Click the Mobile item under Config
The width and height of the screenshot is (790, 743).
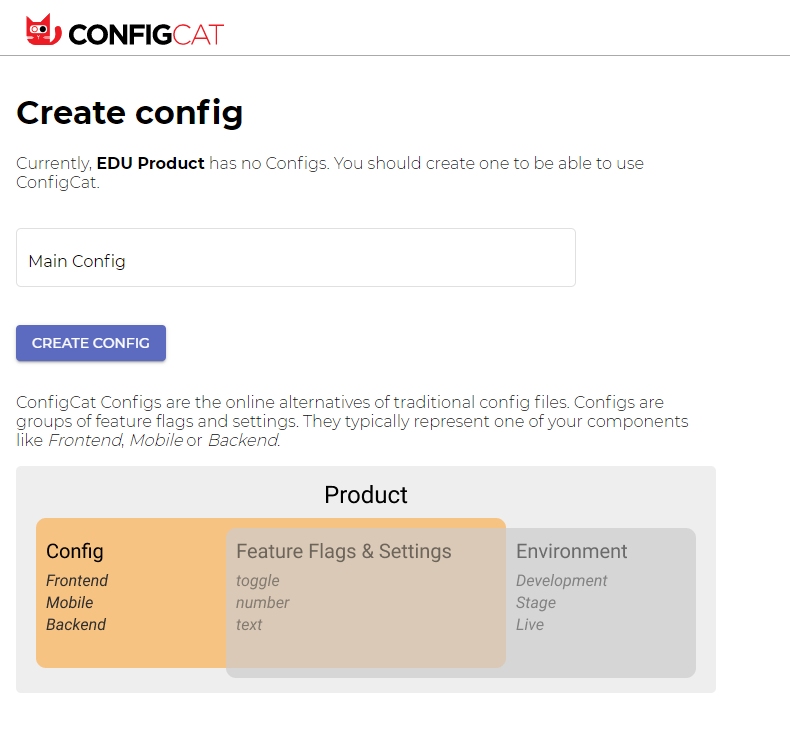(70, 602)
